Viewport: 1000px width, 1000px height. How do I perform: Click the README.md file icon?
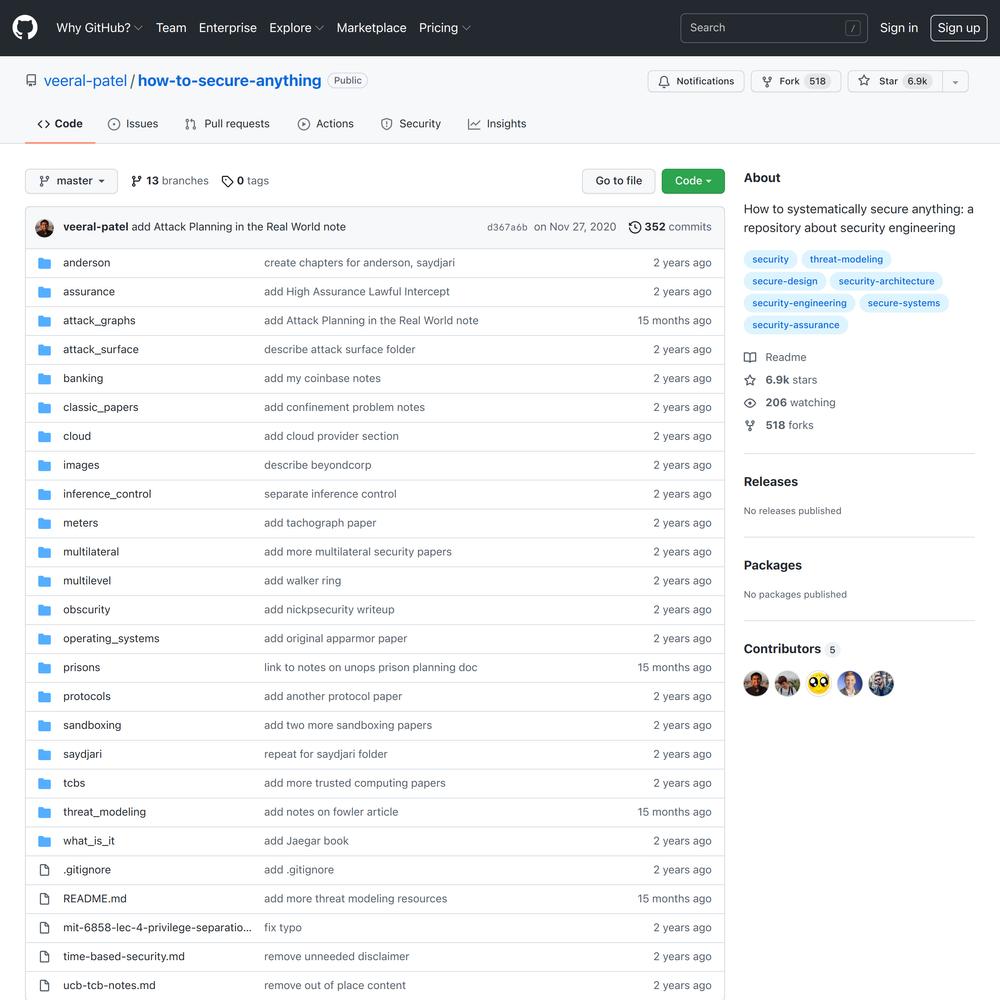pos(44,899)
